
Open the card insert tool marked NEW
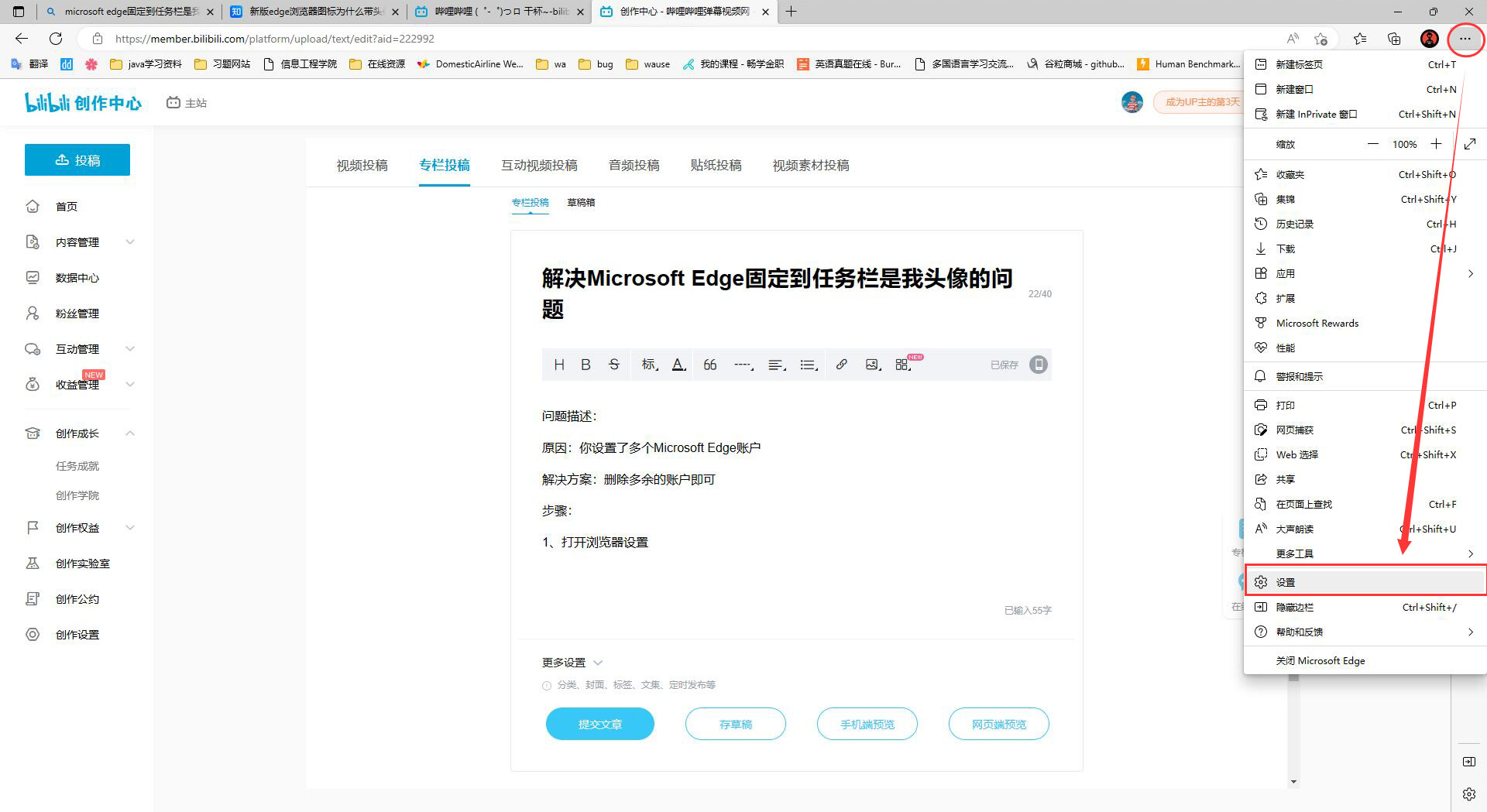click(x=904, y=365)
